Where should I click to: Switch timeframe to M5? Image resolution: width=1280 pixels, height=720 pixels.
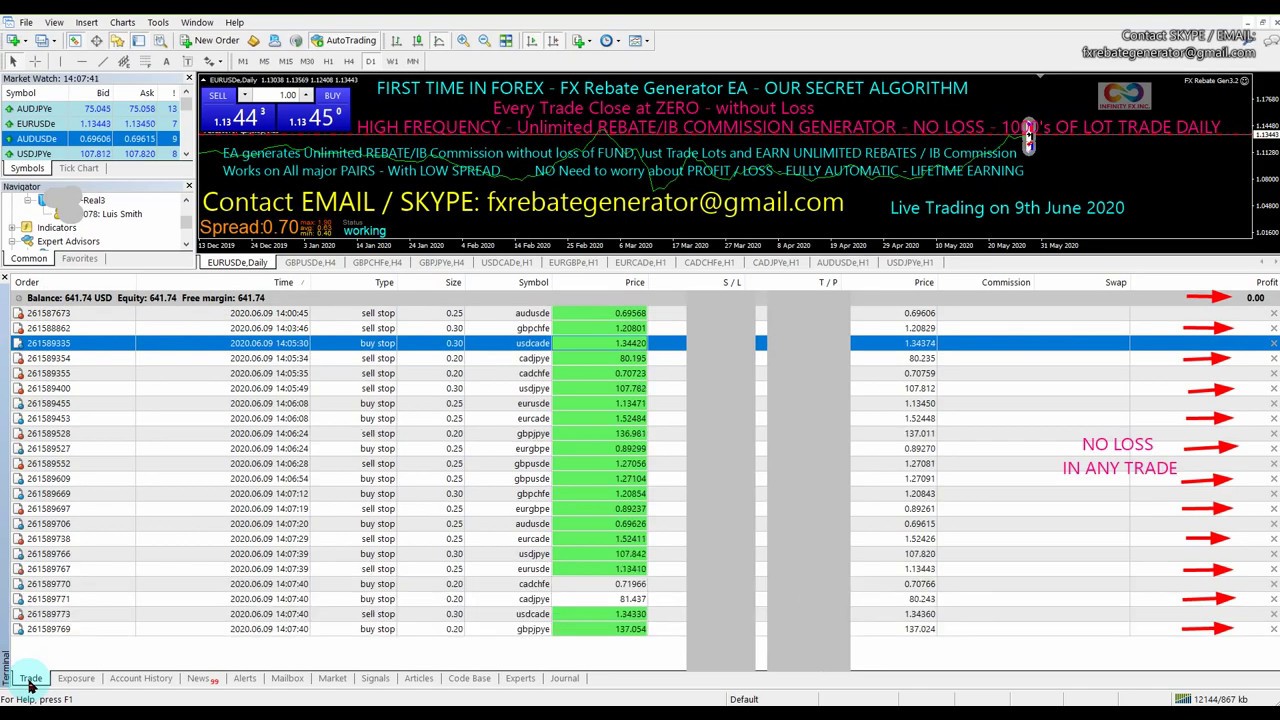(x=264, y=62)
